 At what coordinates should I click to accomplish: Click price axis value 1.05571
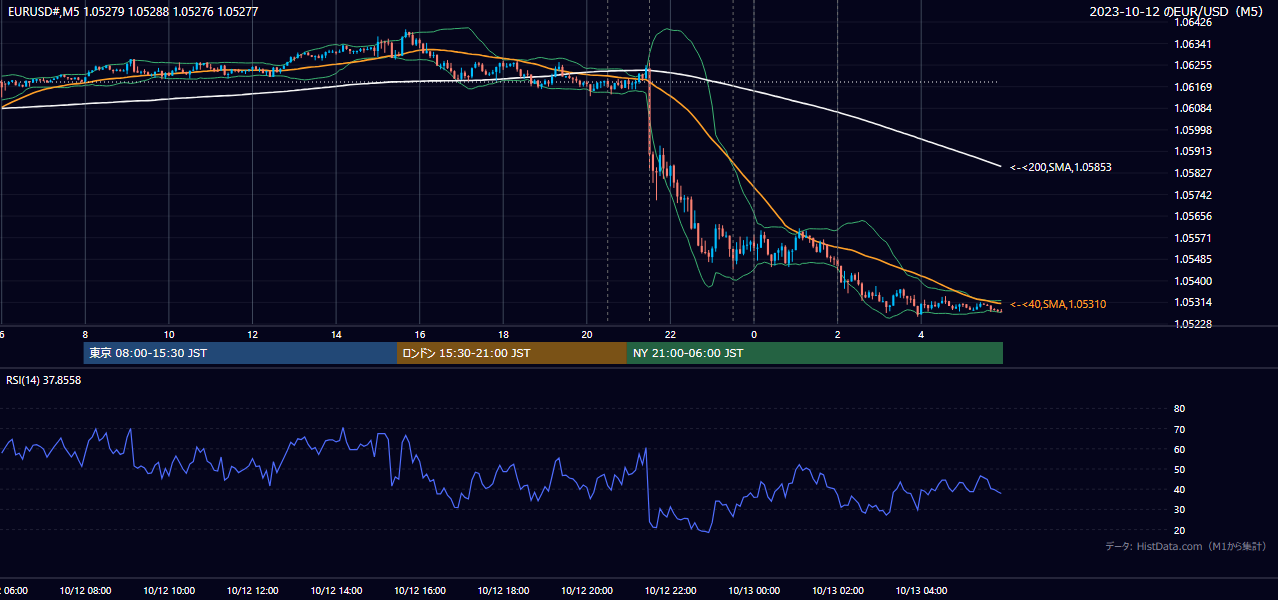point(1192,238)
